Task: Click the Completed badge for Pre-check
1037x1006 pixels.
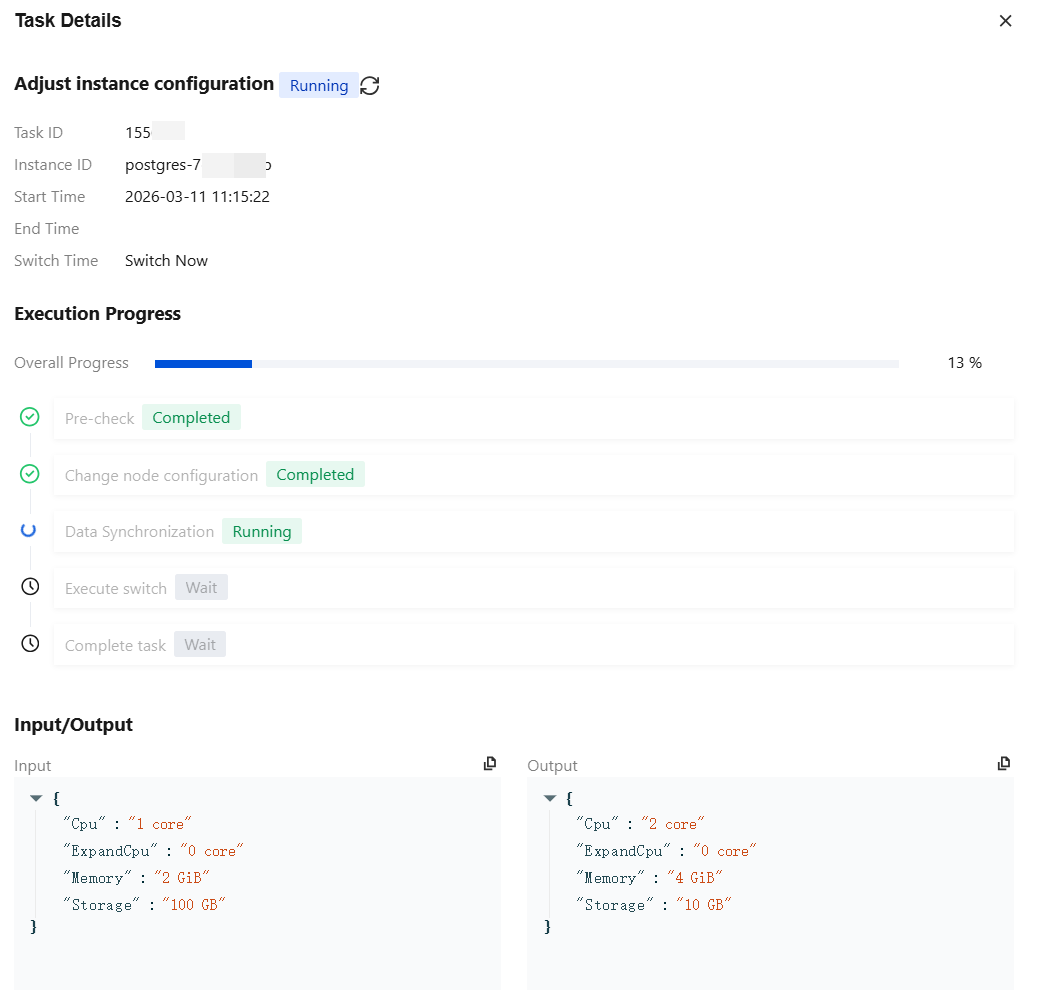Action: pos(191,418)
